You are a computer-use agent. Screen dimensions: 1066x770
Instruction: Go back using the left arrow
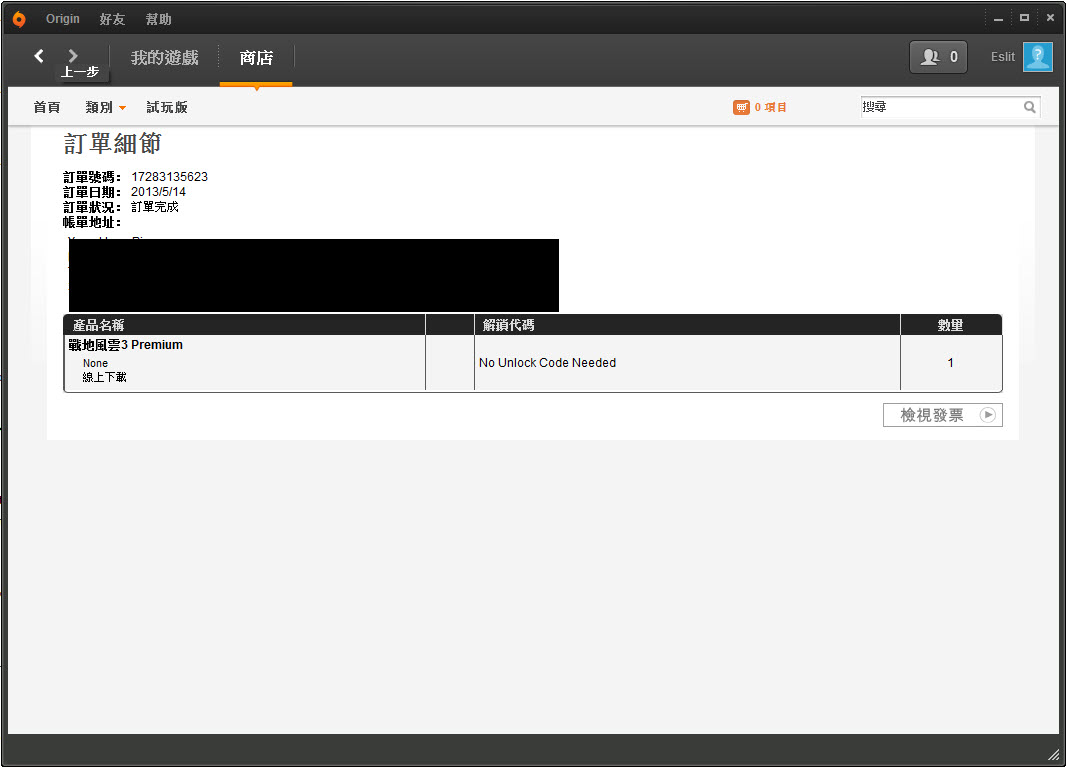39,56
